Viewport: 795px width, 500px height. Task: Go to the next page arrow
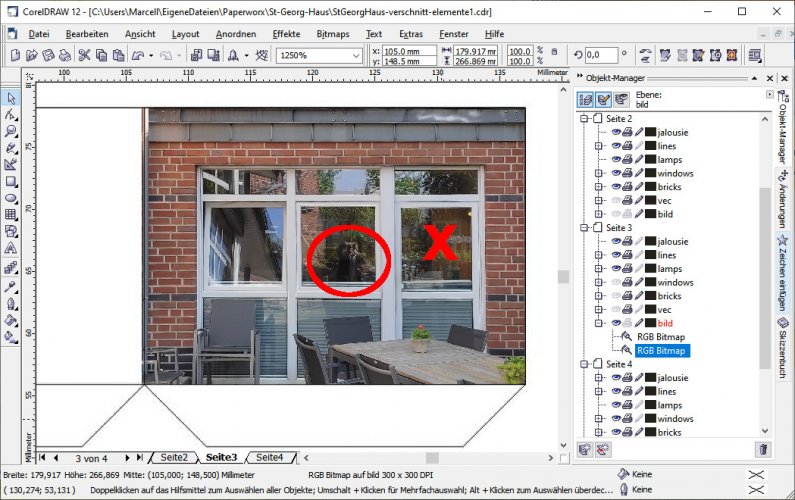coord(127,458)
